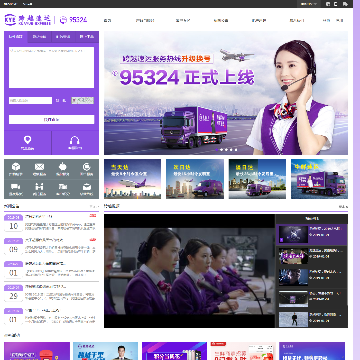The width and height of the screenshot is (360, 360).
Task: Click the open envelope icon in gray grid
Action: [87, 187]
